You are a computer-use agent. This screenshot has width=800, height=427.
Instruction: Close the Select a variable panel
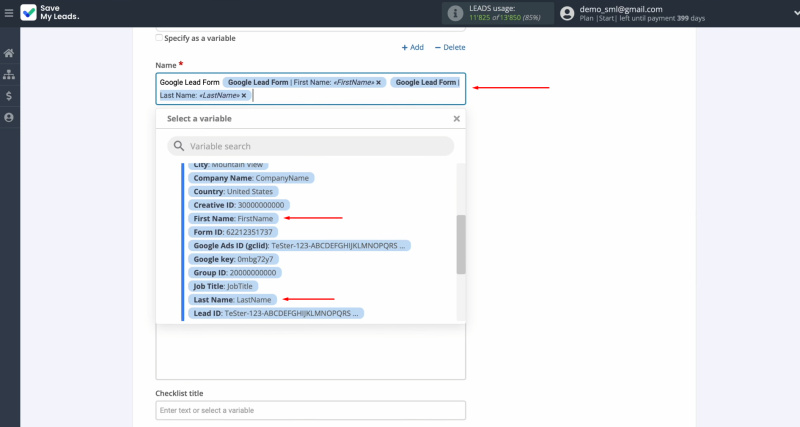pyautogui.click(x=457, y=119)
